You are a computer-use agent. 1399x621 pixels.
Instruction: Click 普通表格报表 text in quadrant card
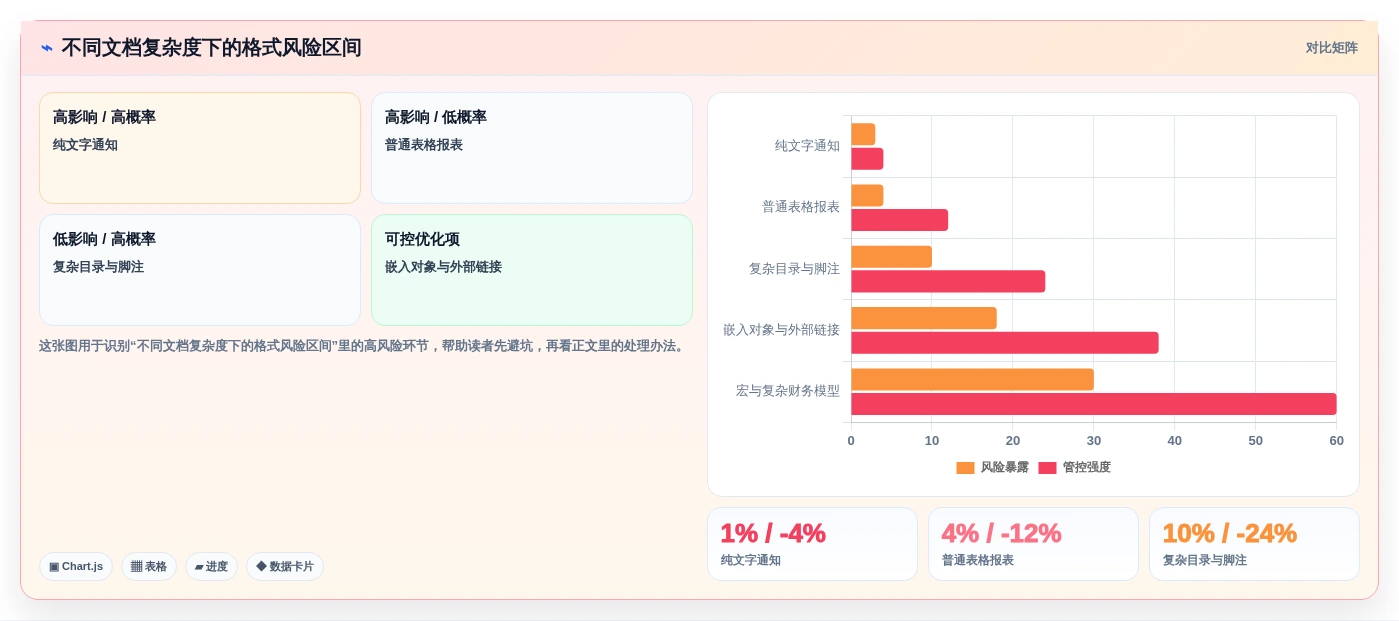coord(424,145)
